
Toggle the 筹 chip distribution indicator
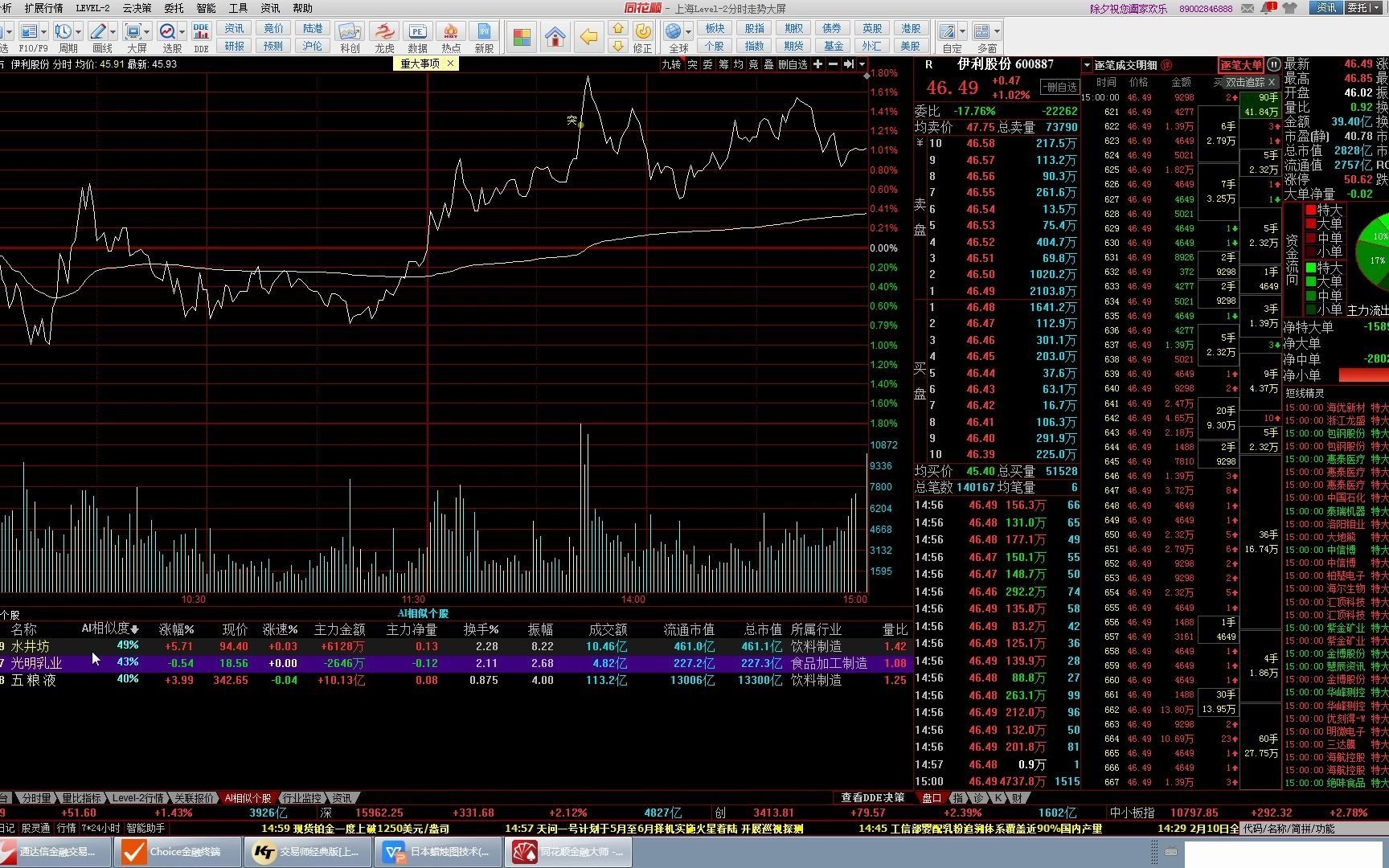click(x=723, y=64)
